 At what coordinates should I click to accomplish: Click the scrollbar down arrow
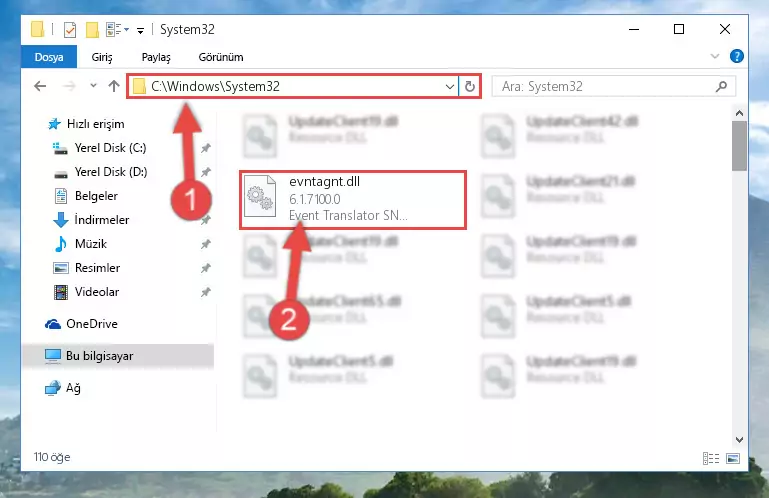739,440
